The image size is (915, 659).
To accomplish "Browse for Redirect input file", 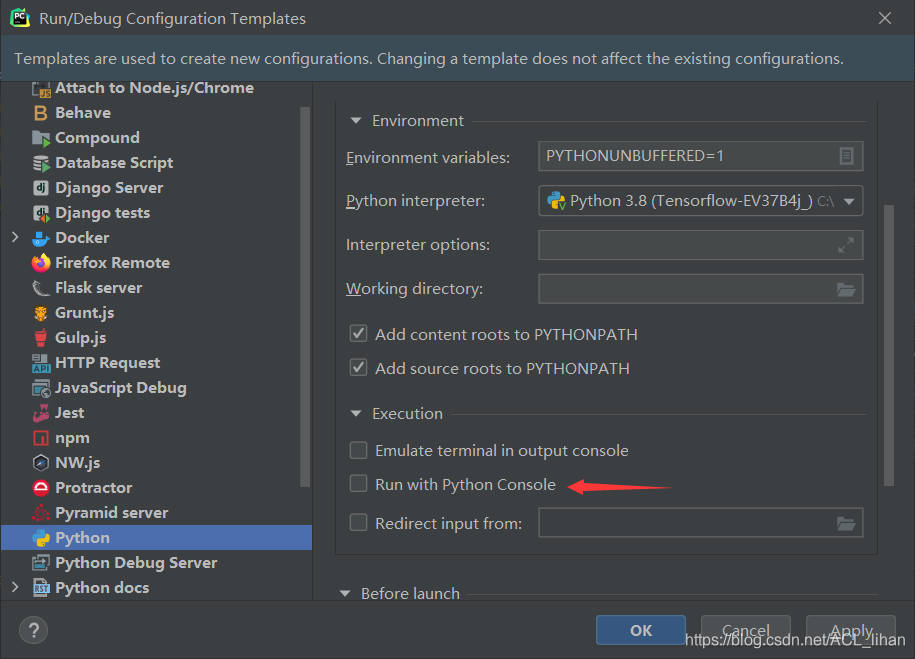I will 846,523.
